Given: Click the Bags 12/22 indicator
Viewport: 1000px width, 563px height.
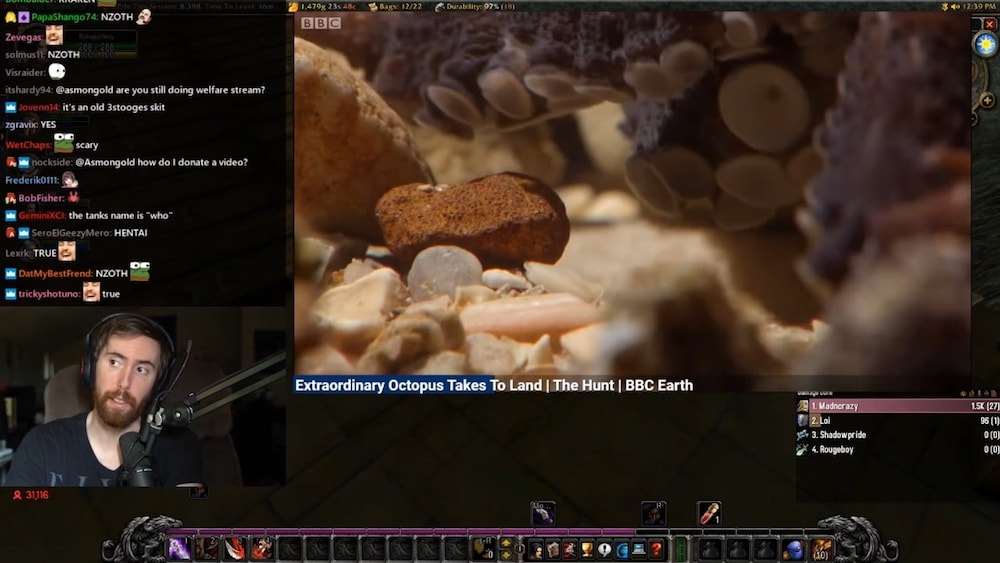Looking at the screenshot, I should [395, 6].
